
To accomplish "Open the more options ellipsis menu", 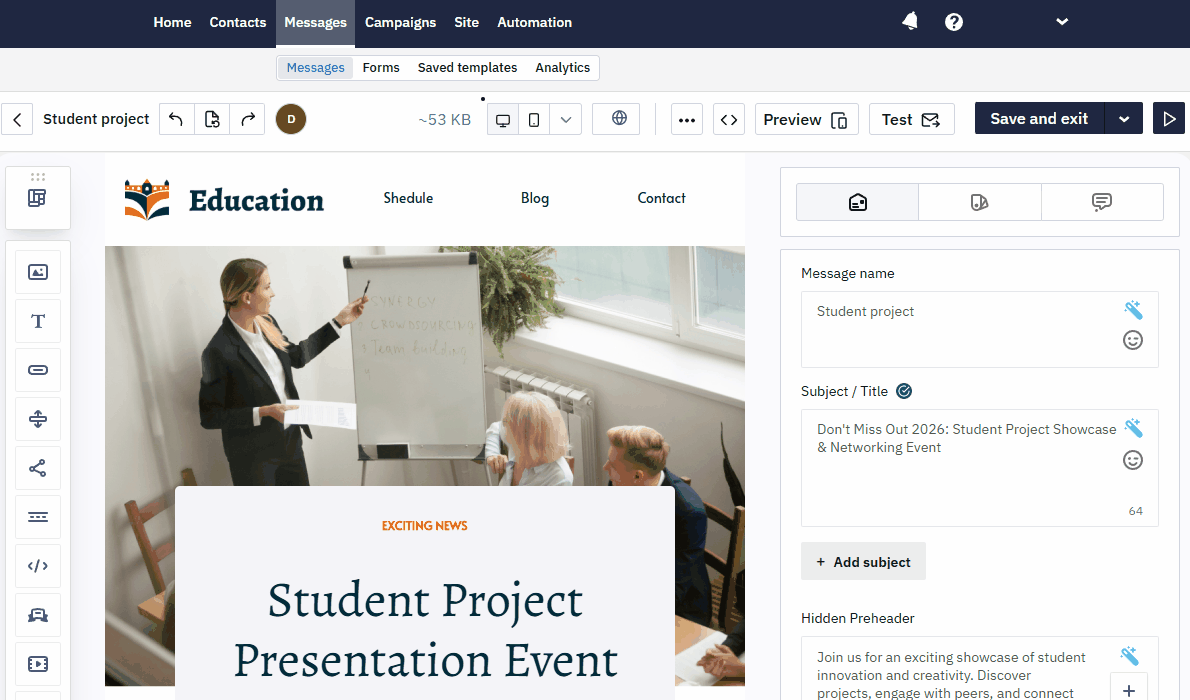I will pyautogui.click(x=687, y=120).
